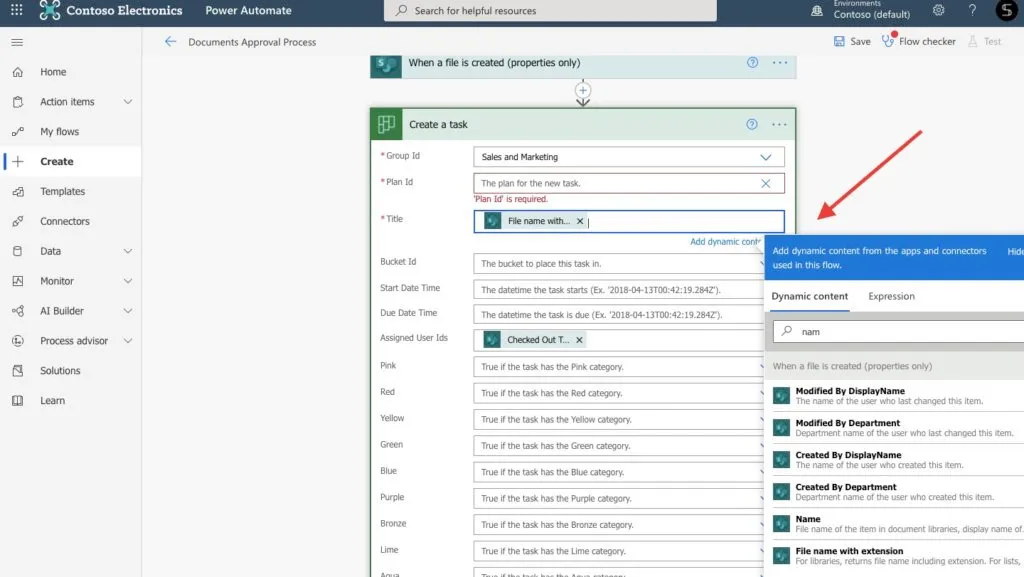
Task: Expand Action items chevron
Action: point(128,102)
